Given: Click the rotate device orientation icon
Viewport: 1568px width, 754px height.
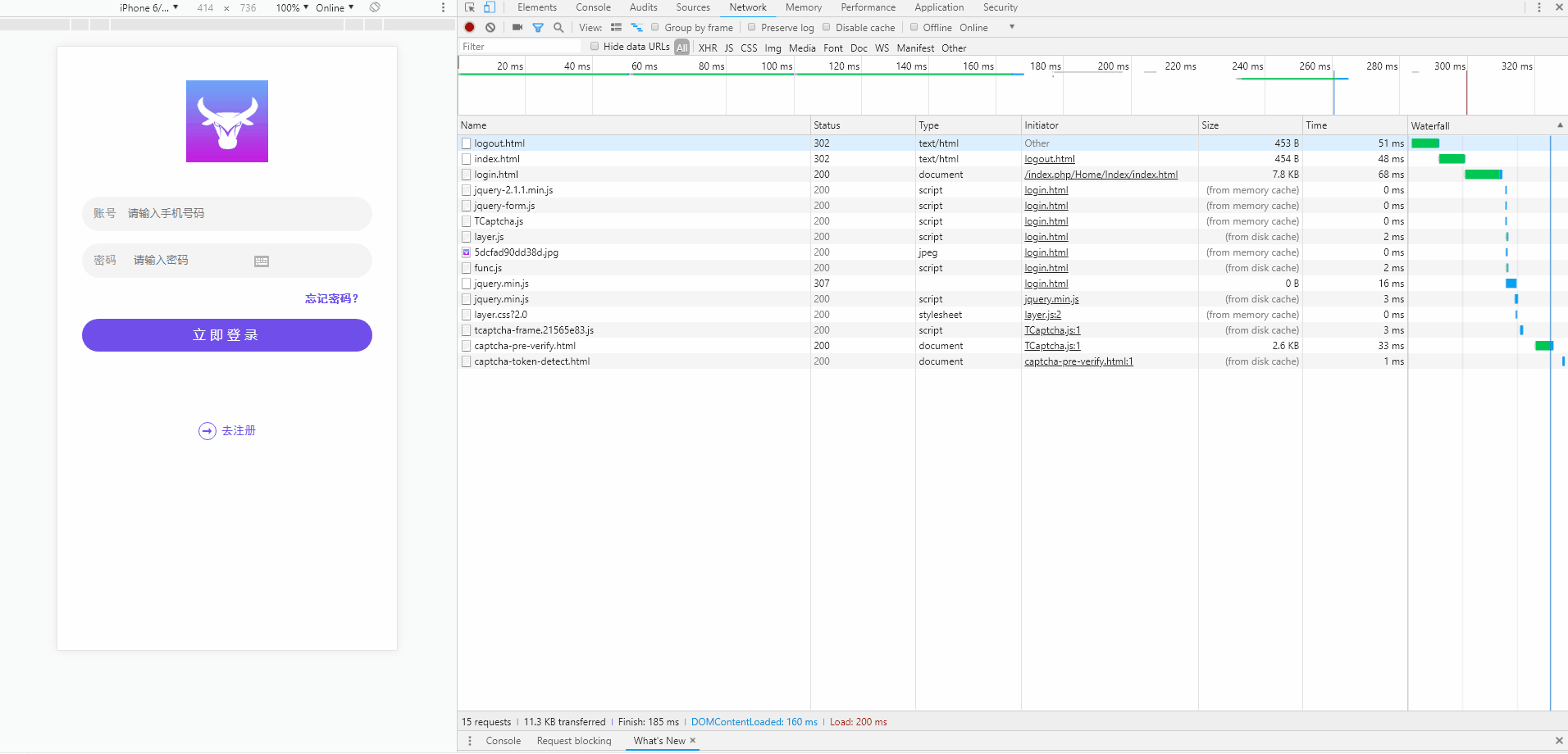Looking at the screenshot, I should [x=375, y=7].
